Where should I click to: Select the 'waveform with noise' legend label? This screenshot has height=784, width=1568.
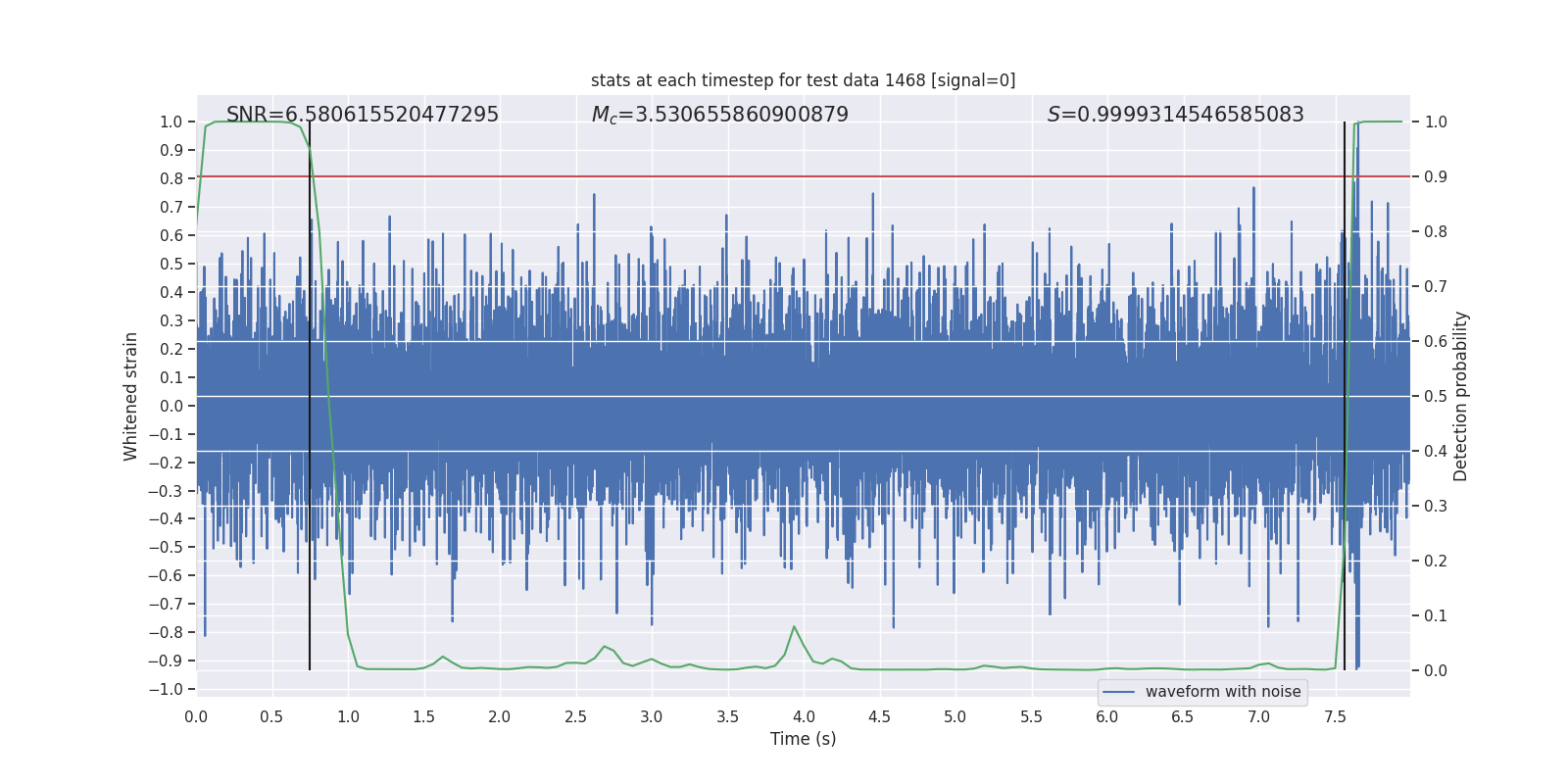click(1222, 692)
